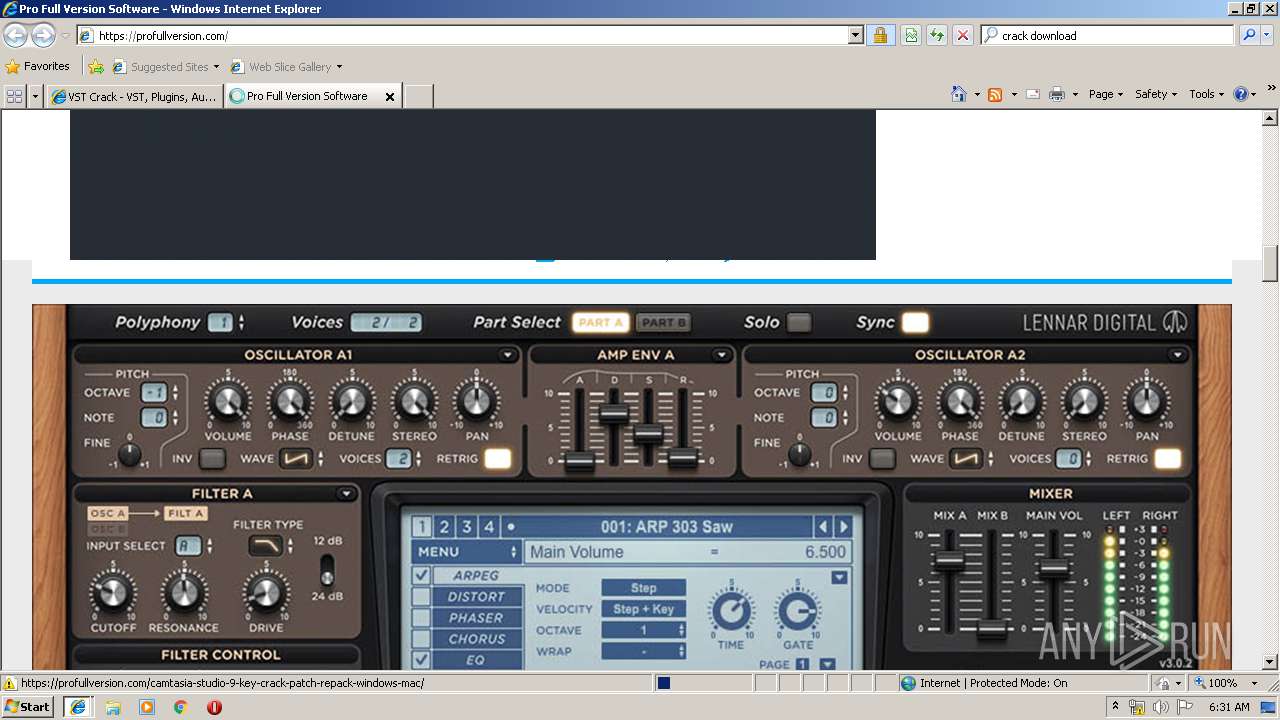Open the Tools menu
The height and width of the screenshot is (720, 1280).
point(1206,94)
